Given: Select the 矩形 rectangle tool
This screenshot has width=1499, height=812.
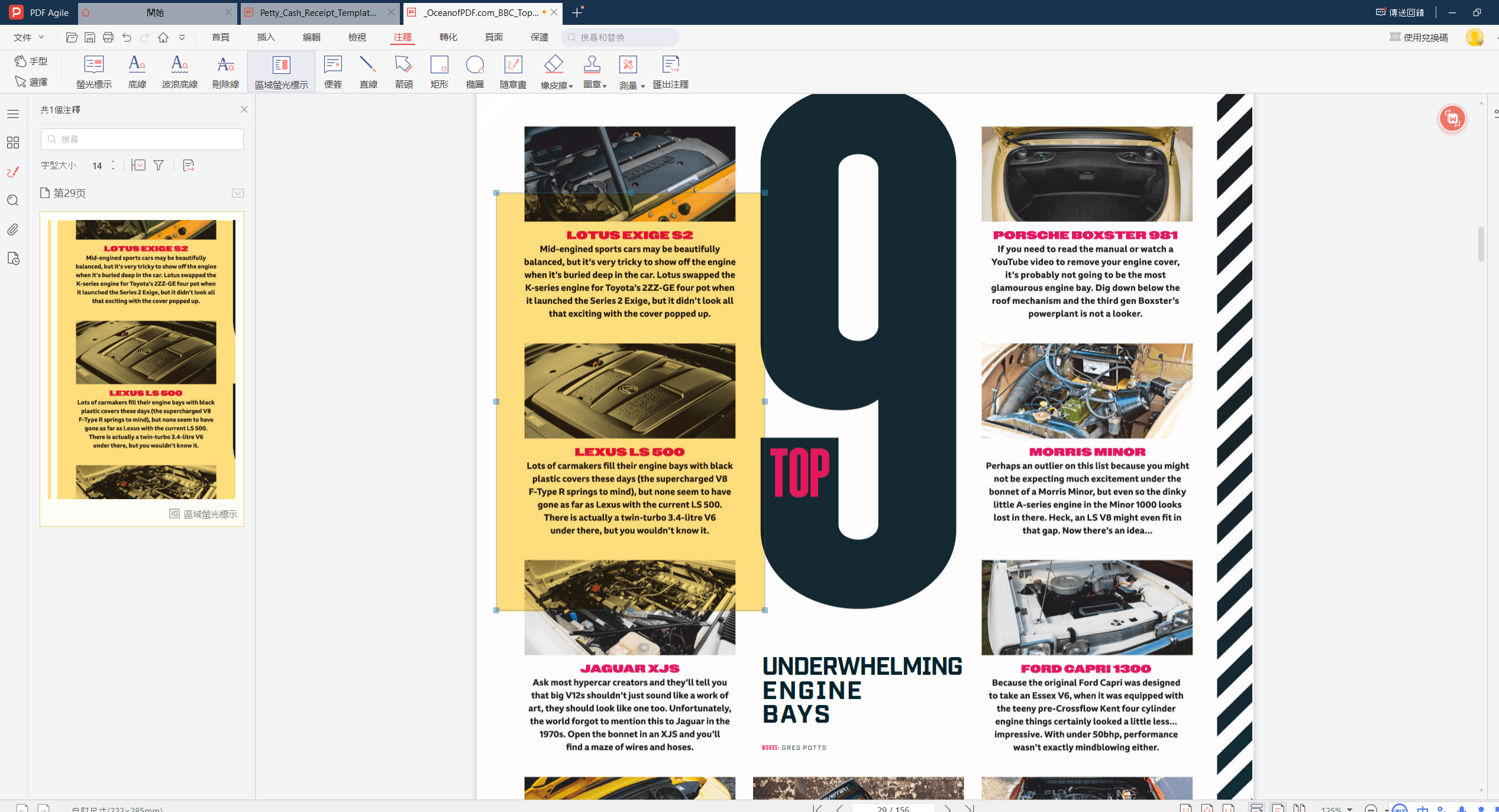Looking at the screenshot, I should [440, 72].
